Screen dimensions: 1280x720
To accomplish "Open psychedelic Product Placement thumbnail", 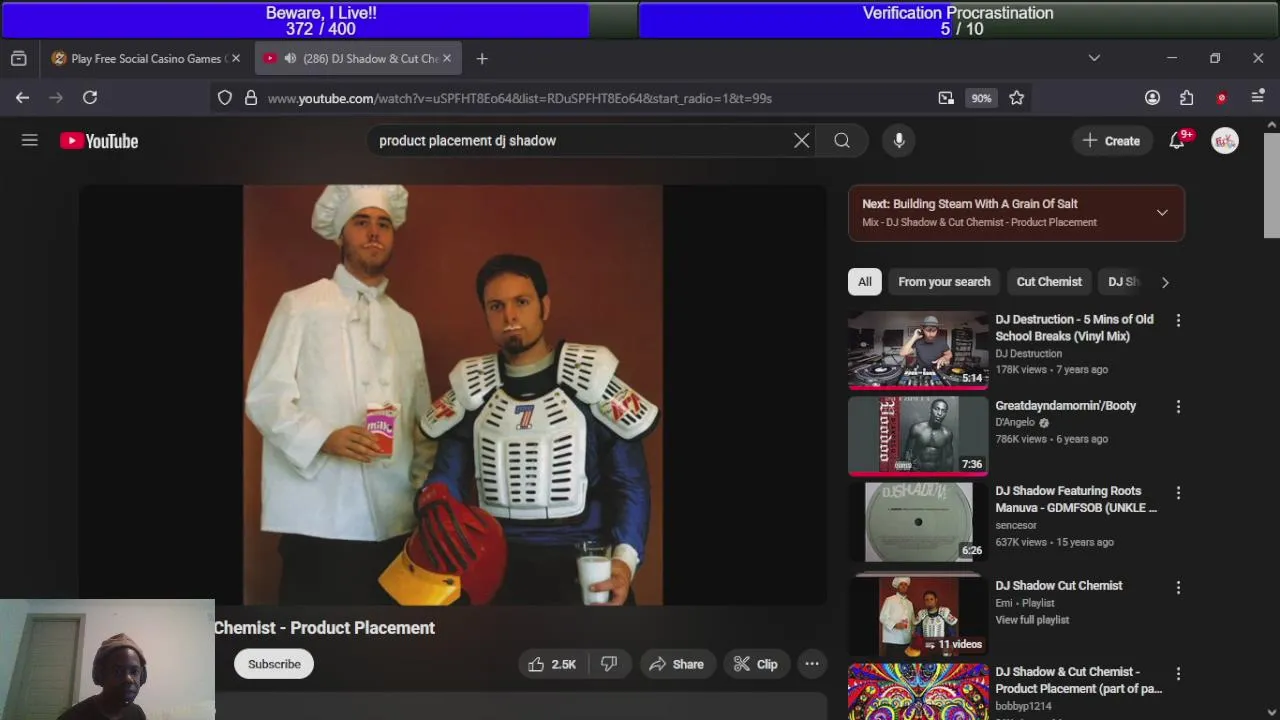I will [918, 692].
